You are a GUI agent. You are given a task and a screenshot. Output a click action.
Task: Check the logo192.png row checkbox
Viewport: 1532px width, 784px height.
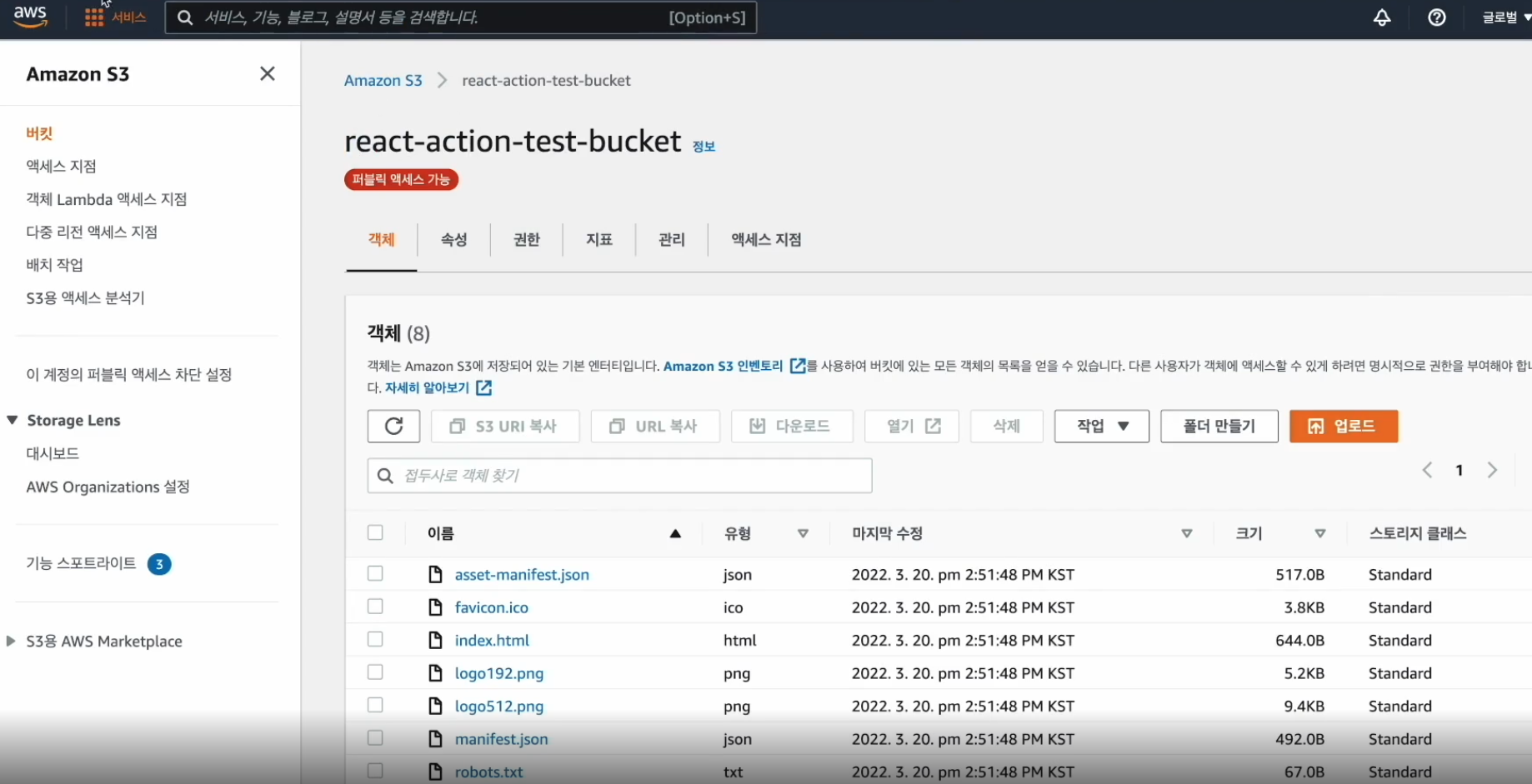[375, 672]
